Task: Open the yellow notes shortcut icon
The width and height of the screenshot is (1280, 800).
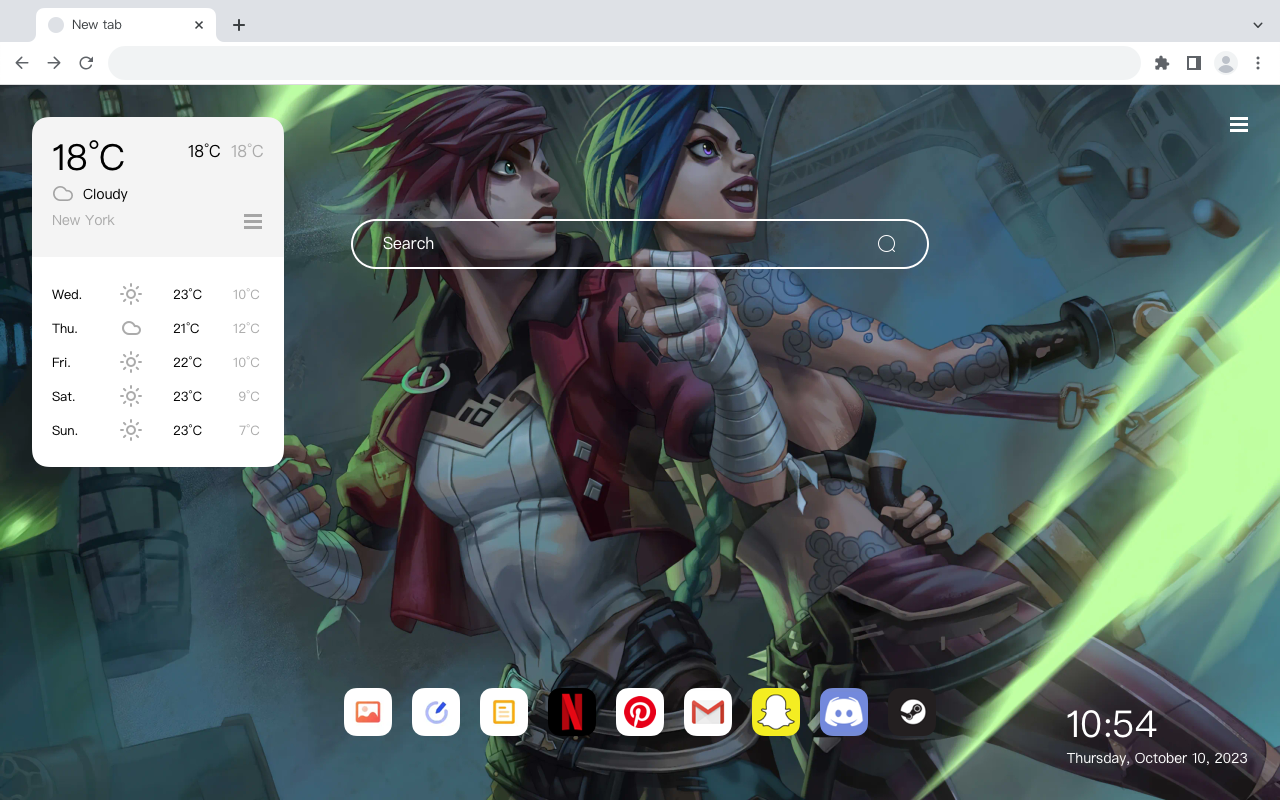Action: click(x=504, y=712)
